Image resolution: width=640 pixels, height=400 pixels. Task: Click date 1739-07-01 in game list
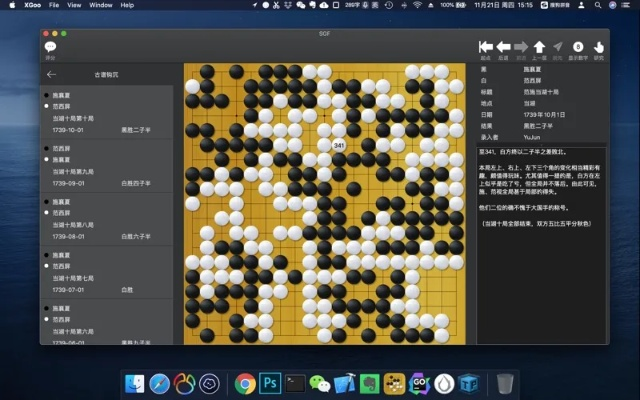pos(68,290)
